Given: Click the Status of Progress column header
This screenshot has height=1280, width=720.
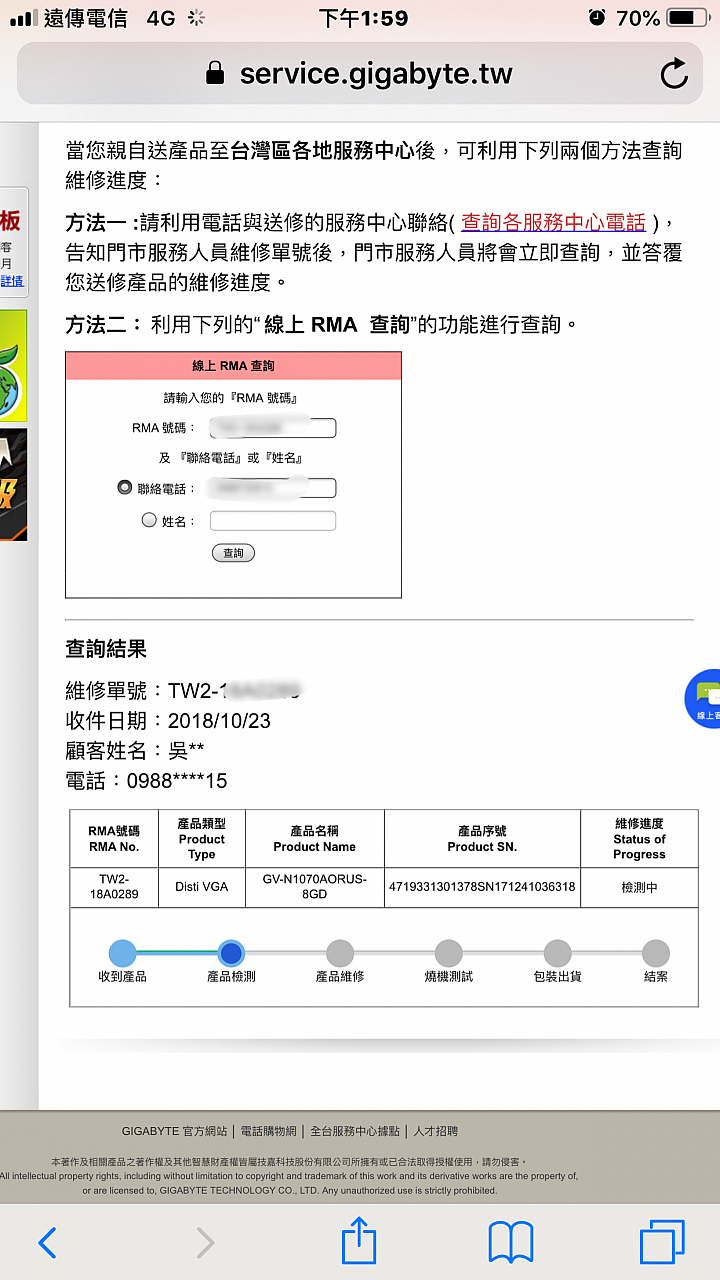Looking at the screenshot, I should tap(639, 839).
